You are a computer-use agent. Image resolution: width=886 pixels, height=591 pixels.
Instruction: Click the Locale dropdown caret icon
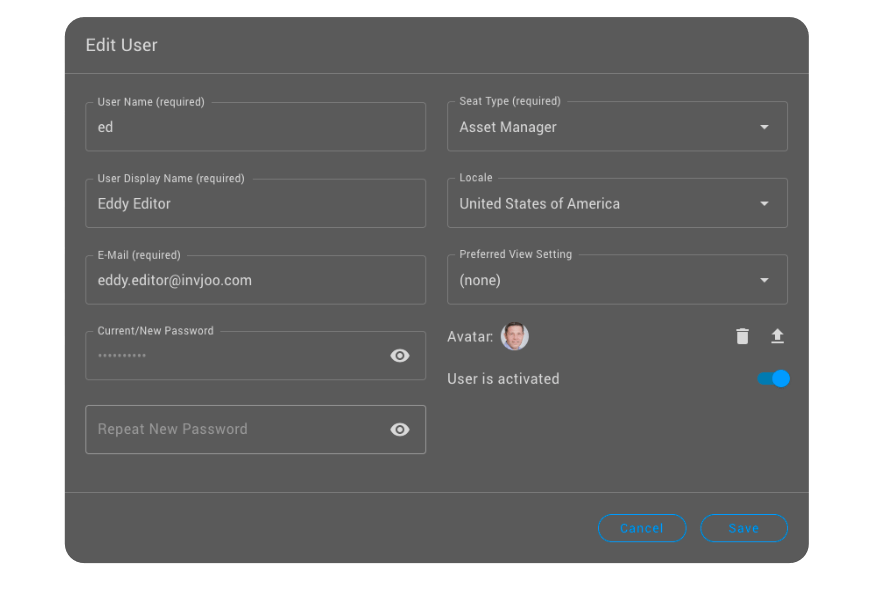pos(764,203)
